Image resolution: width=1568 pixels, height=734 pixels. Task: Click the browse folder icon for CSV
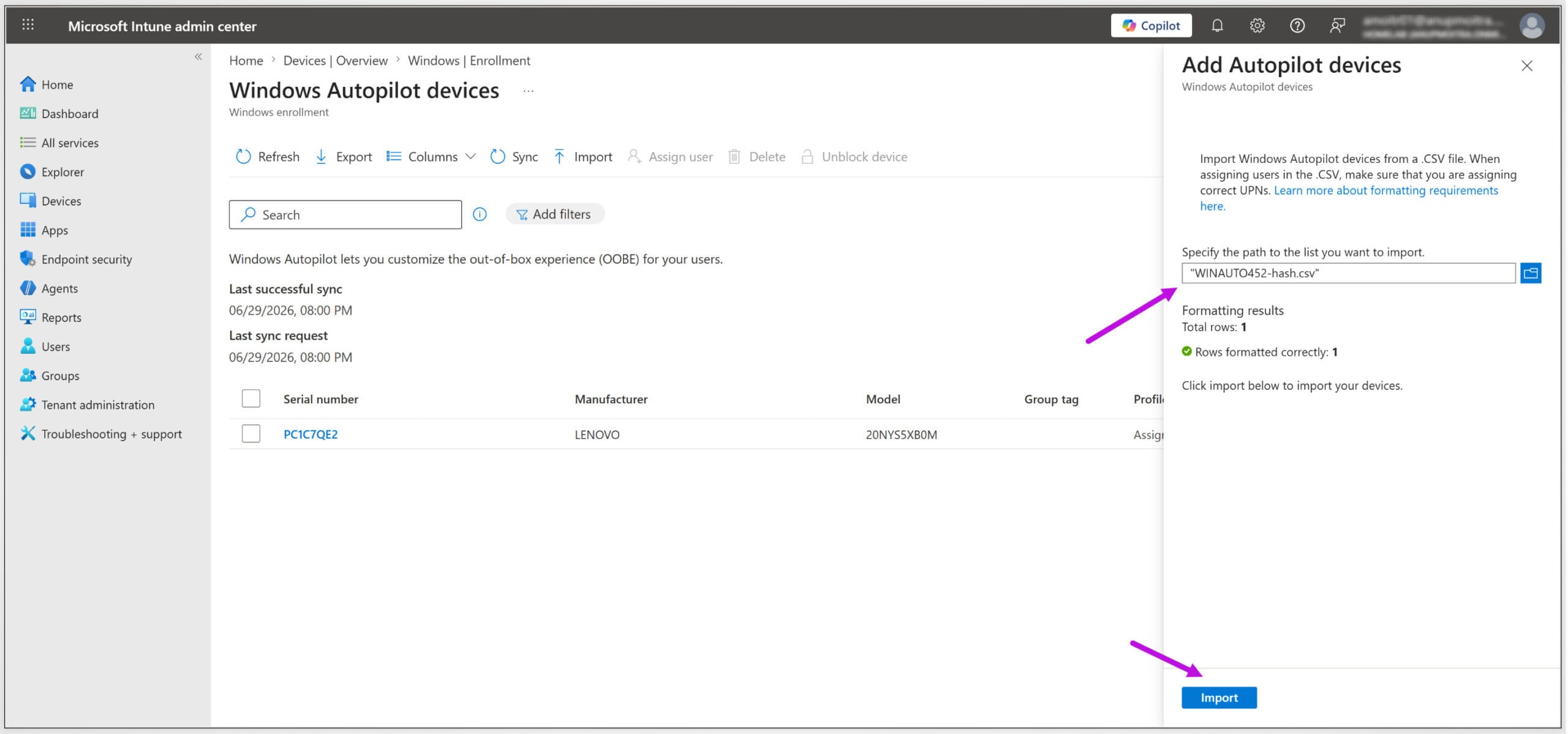[x=1530, y=273]
